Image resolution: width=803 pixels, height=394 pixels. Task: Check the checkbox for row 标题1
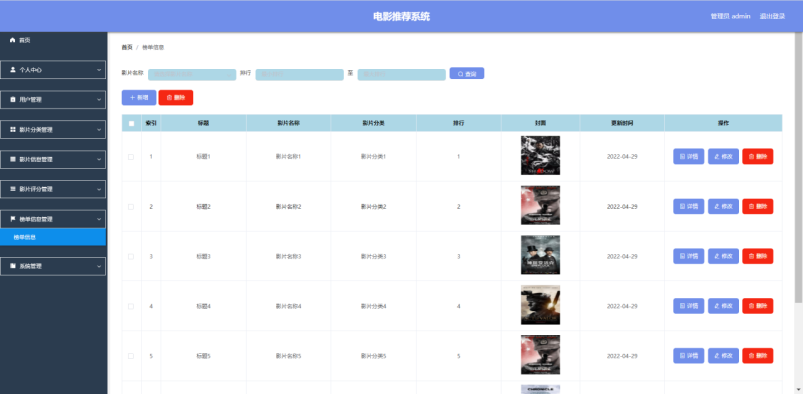click(x=131, y=157)
